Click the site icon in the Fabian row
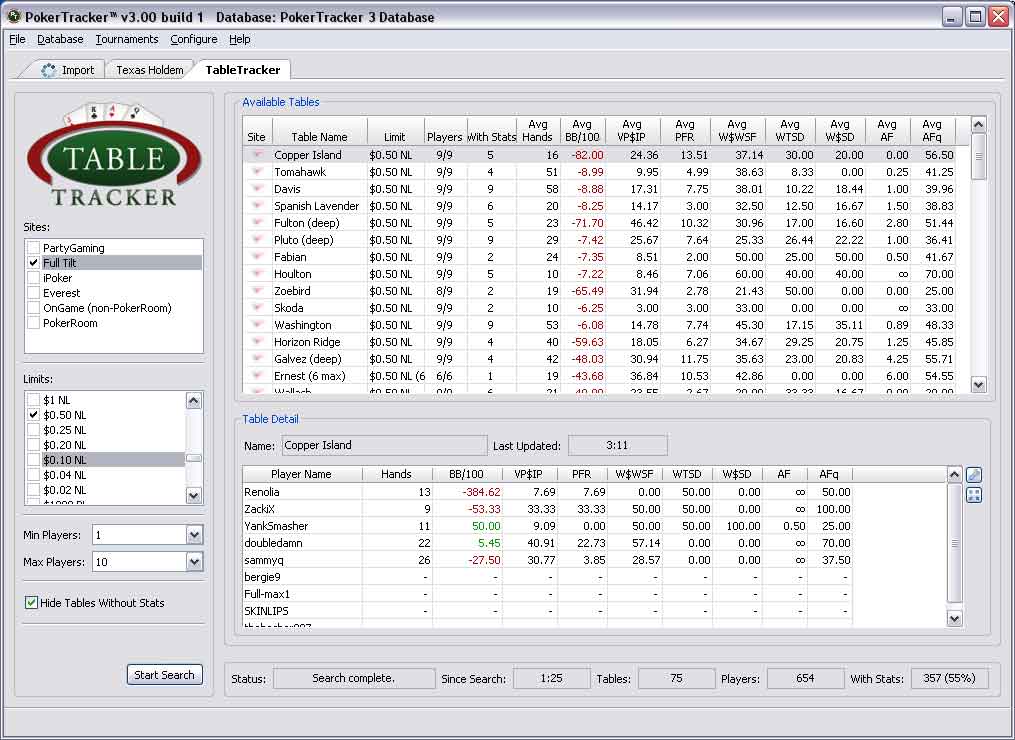This screenshot has width=1015, height=740. [258, 256]
